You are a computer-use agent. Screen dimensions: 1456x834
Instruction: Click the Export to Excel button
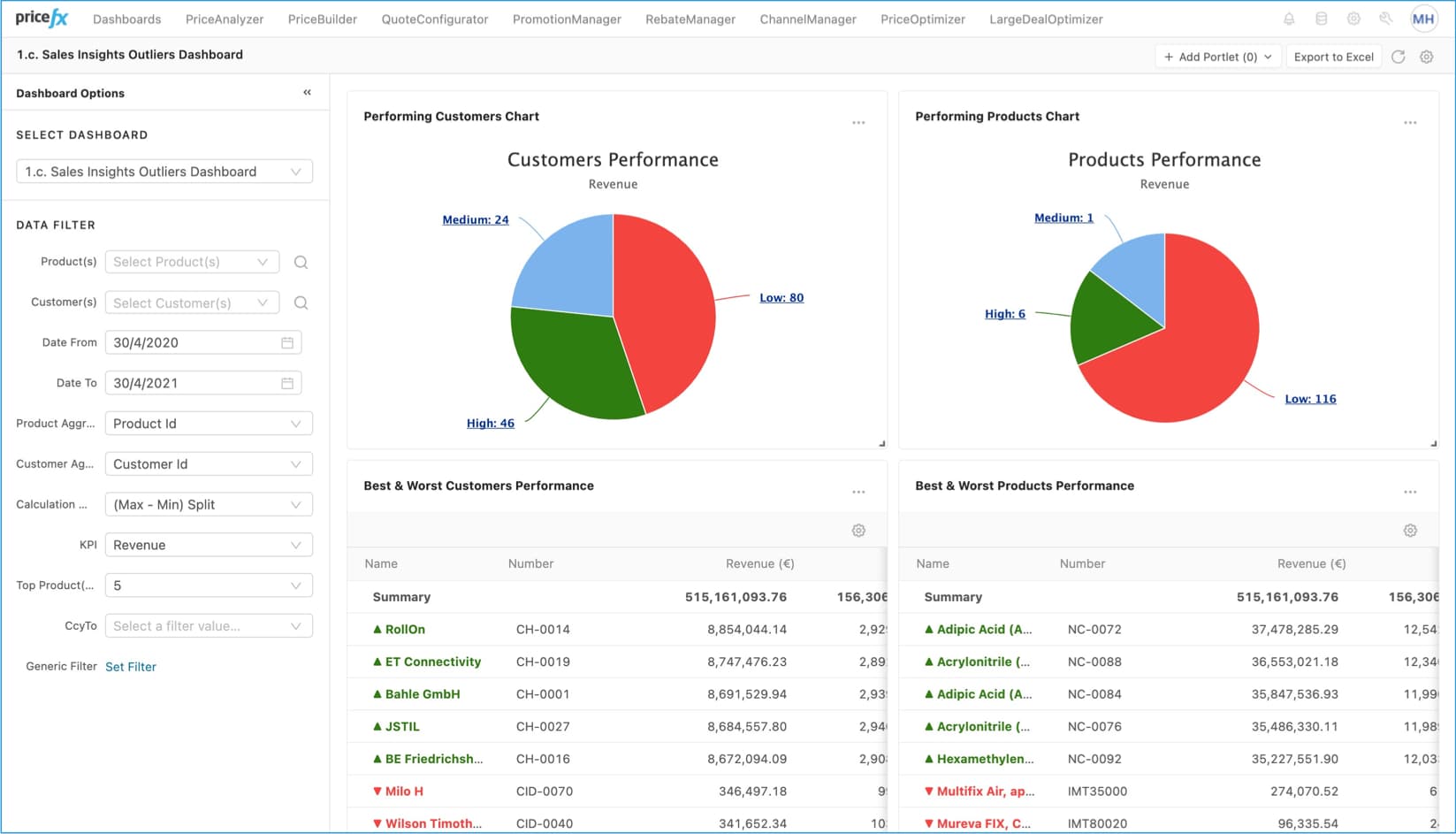click(x=1333, y=56)
